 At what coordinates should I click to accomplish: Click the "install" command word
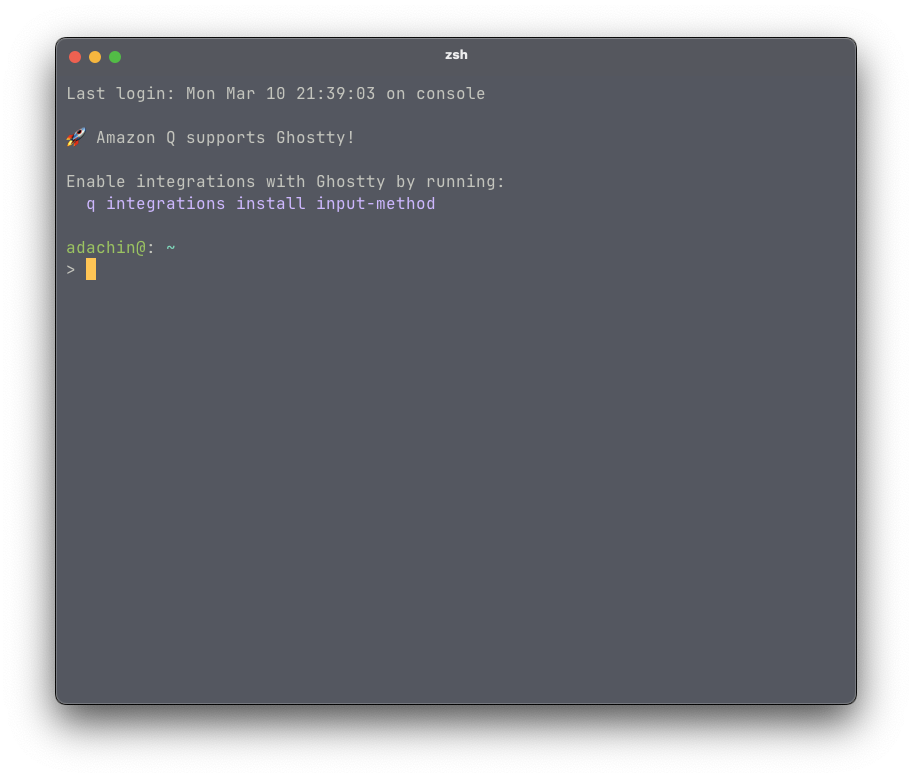[x=271, y=204]
